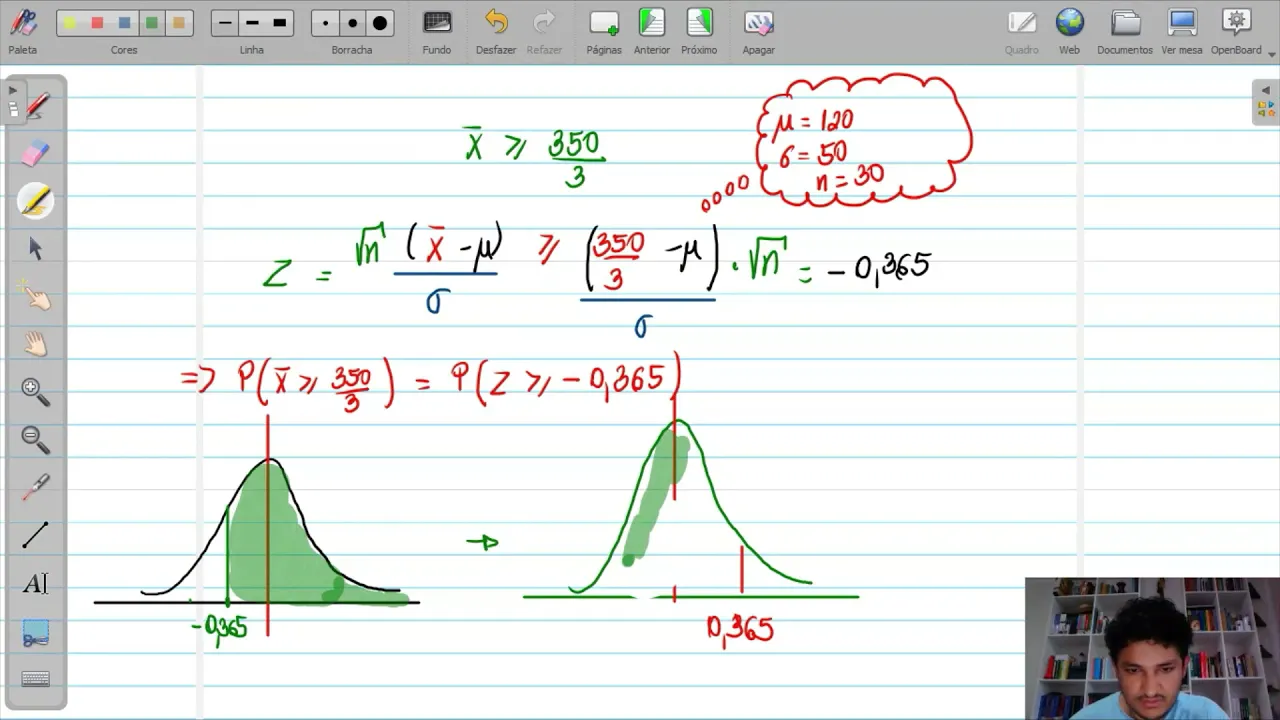Image resolution: width=1280 pixels, height=720 pixels.
Task: Select the yellow pen color
Action: 70,23
